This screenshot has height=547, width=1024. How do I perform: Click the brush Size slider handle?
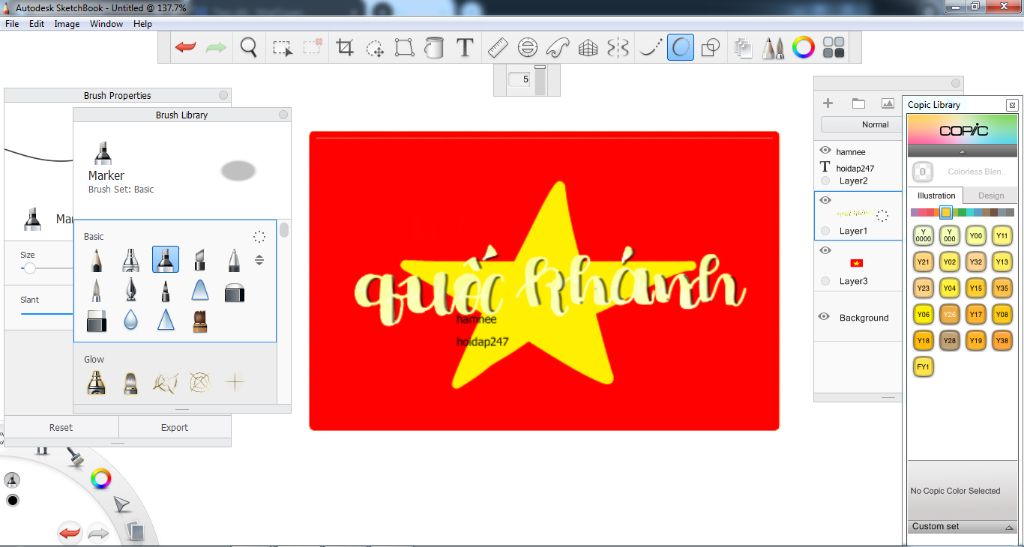point(29,268)
